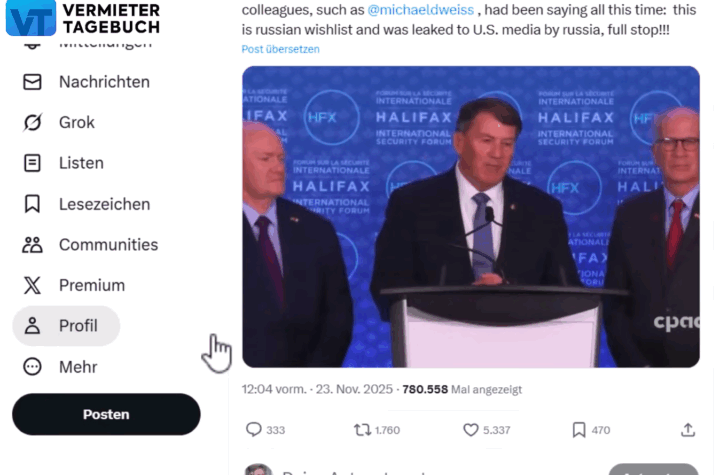Share the post via upload arrow icon

(688, 430)
